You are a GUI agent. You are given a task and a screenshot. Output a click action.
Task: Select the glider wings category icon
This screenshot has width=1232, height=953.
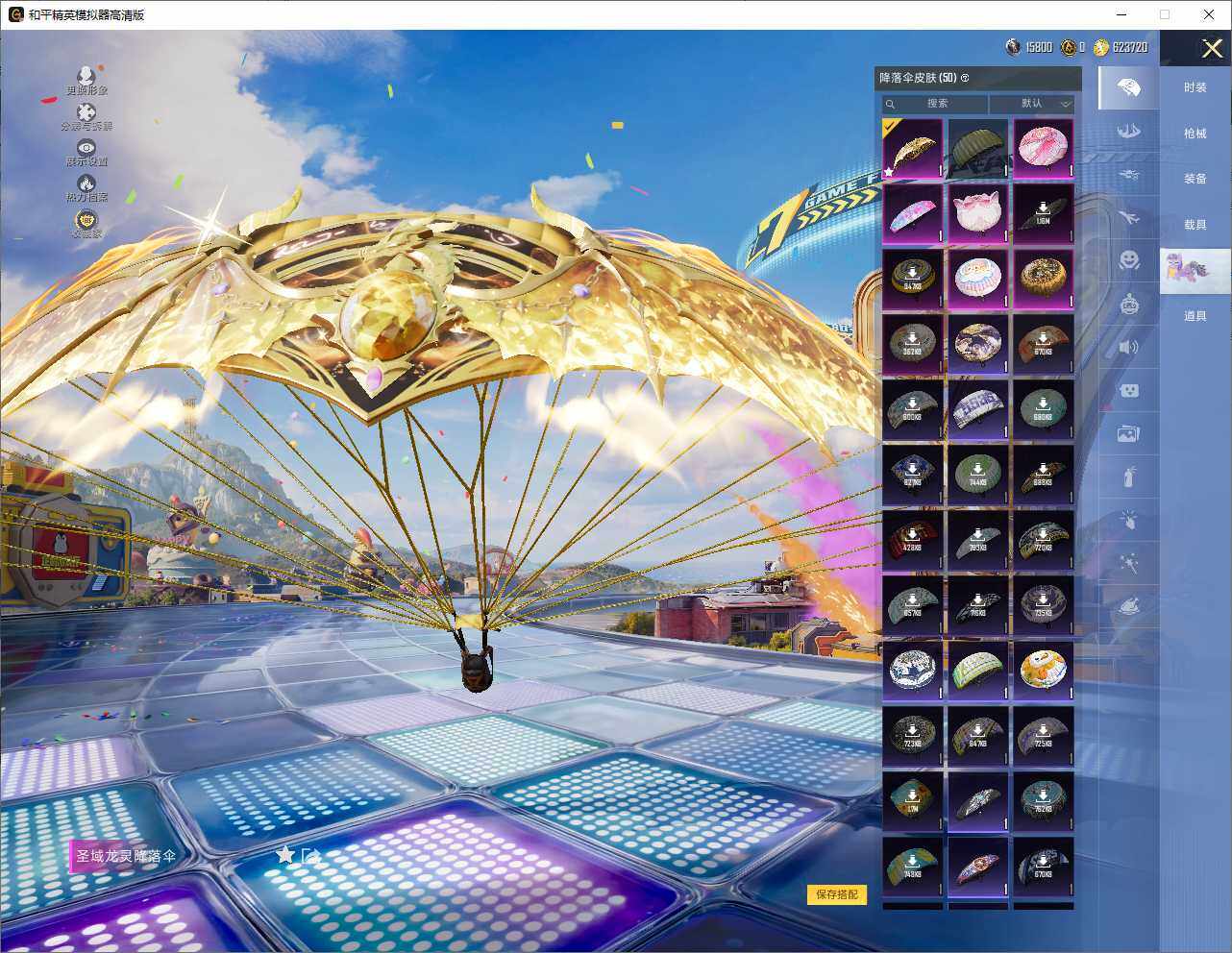pos(1129,130)
